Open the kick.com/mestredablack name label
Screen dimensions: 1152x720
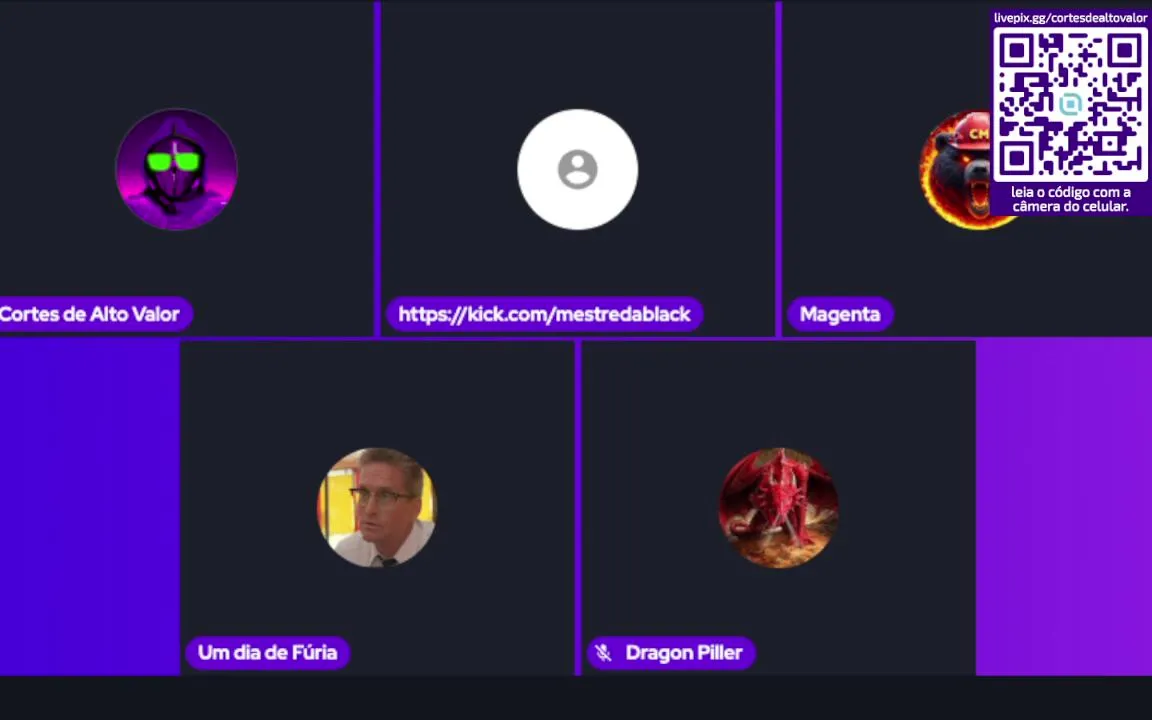(x=544, y=314)
